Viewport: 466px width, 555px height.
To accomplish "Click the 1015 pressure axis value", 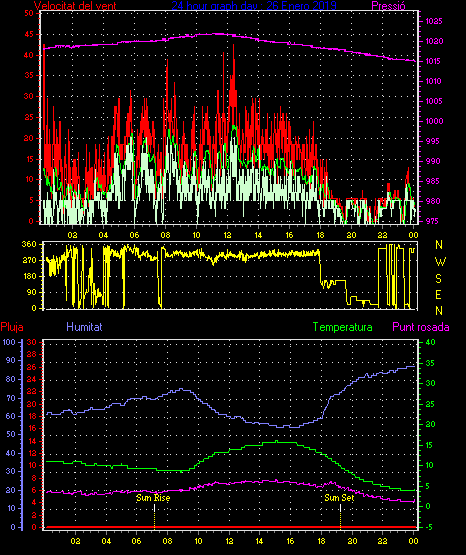I will coord(434,61).
